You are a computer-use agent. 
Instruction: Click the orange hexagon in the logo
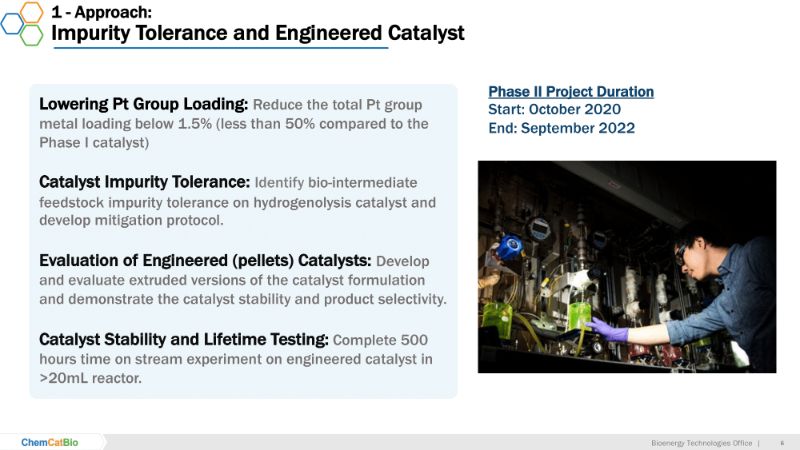(32, 12)
